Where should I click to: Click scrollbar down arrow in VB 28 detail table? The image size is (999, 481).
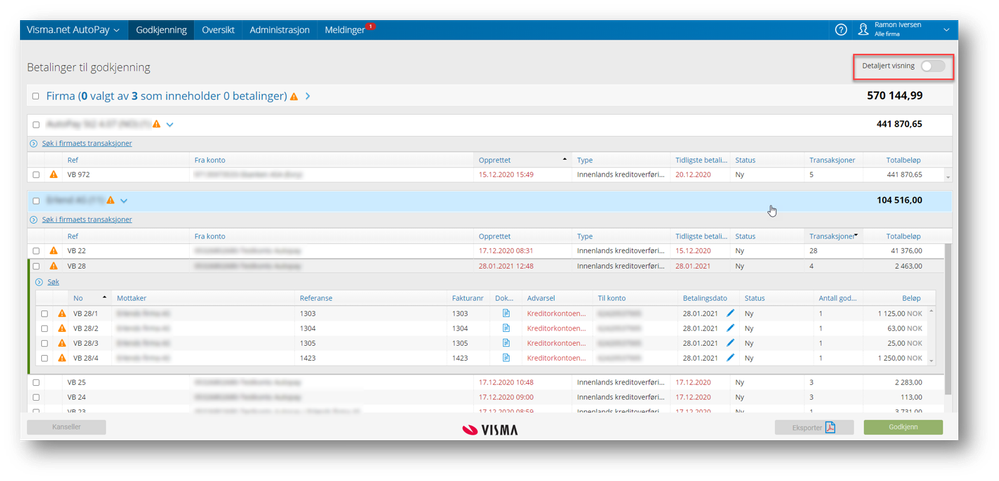click(931, 361)
